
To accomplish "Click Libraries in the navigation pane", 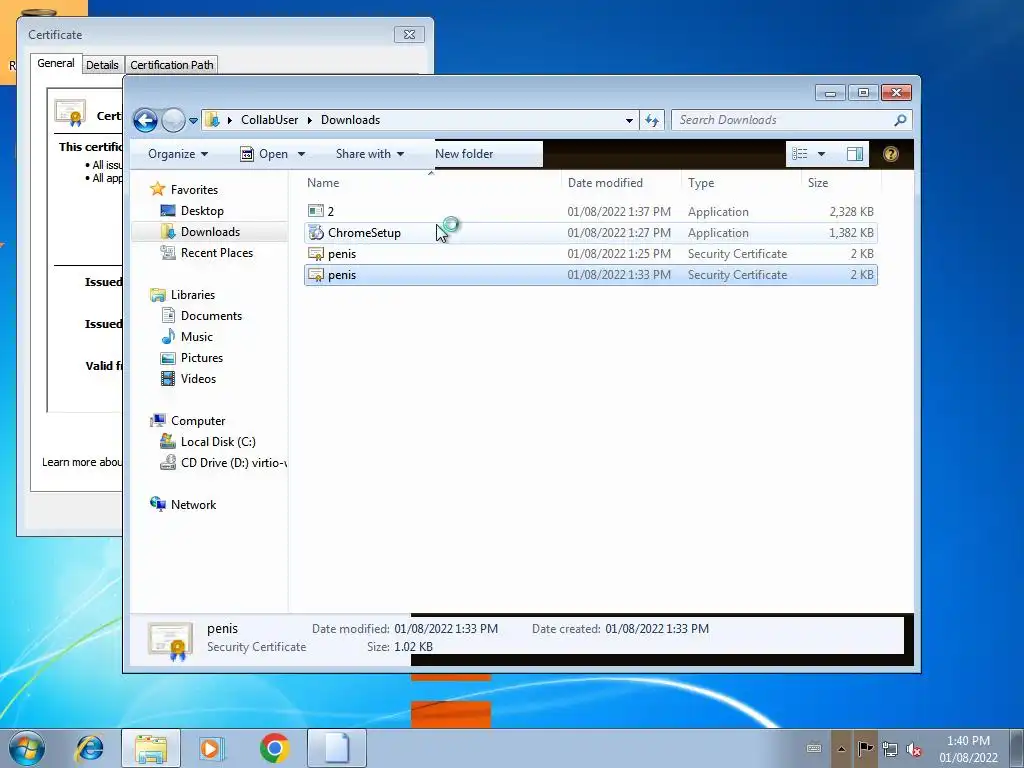I will click(193, 295).
